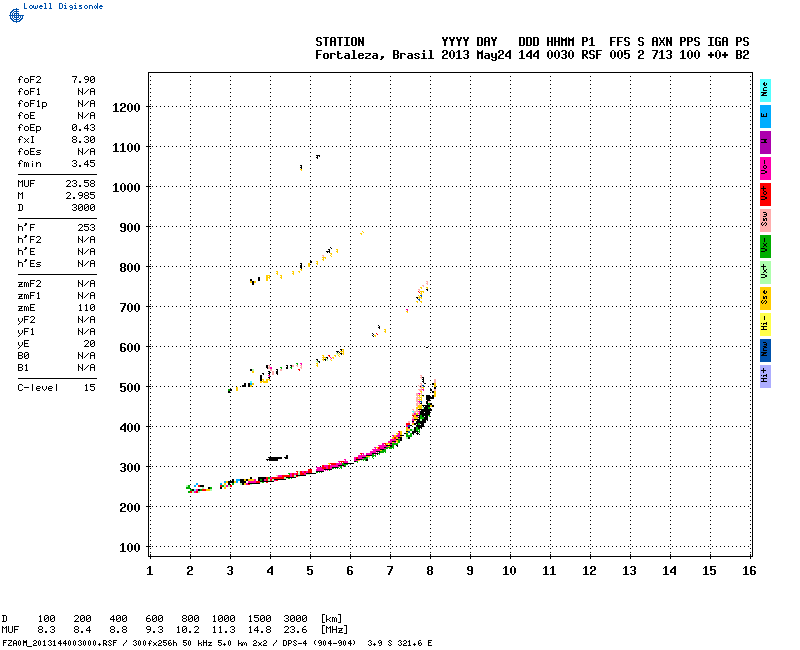Click the yellow Hi- legend swatch
This screenshot has width=800, height=650.
pos(765,324)
